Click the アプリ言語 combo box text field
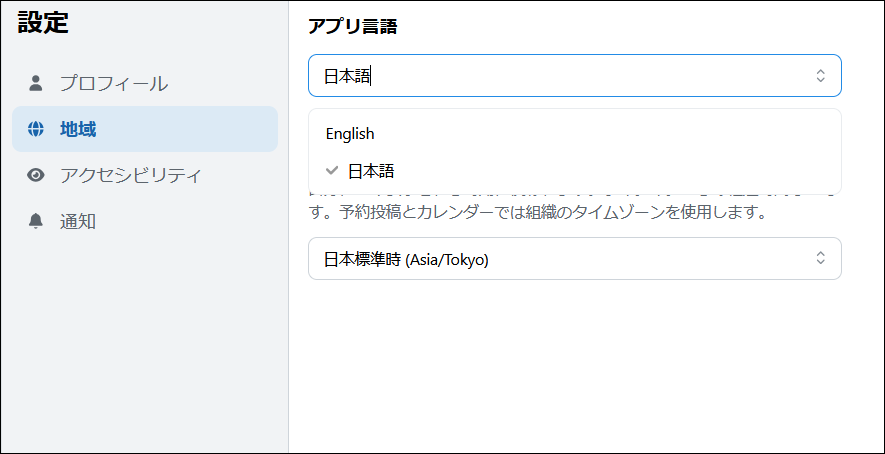885x454 pixels. point(575,76)
